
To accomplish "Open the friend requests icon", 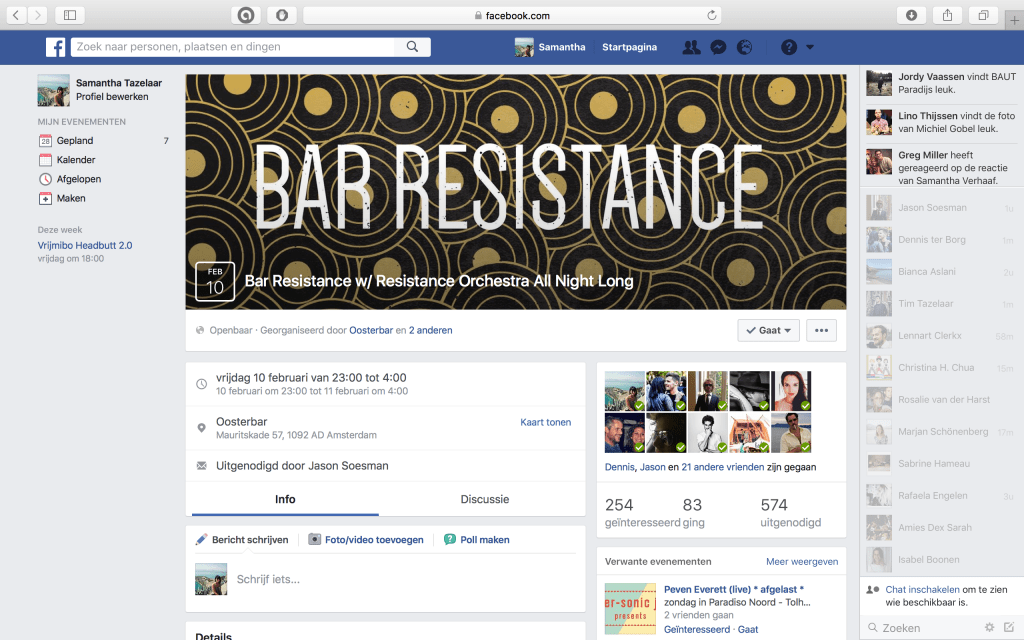I will 690,47.
